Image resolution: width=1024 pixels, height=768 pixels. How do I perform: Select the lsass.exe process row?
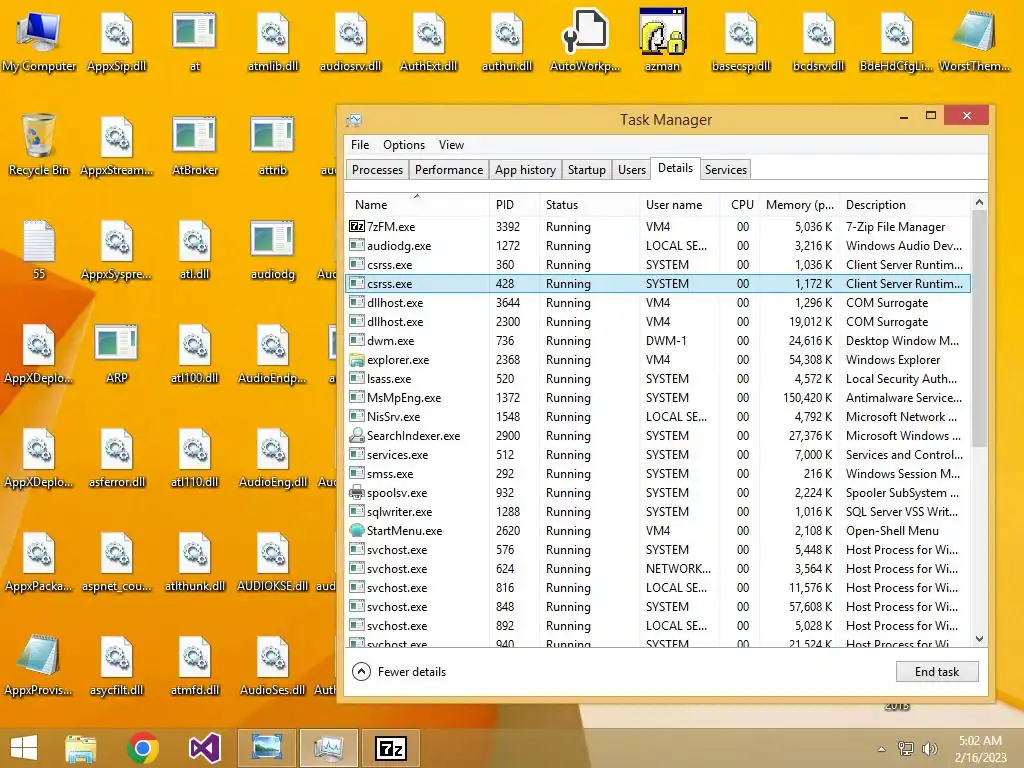tap(658, 379)
